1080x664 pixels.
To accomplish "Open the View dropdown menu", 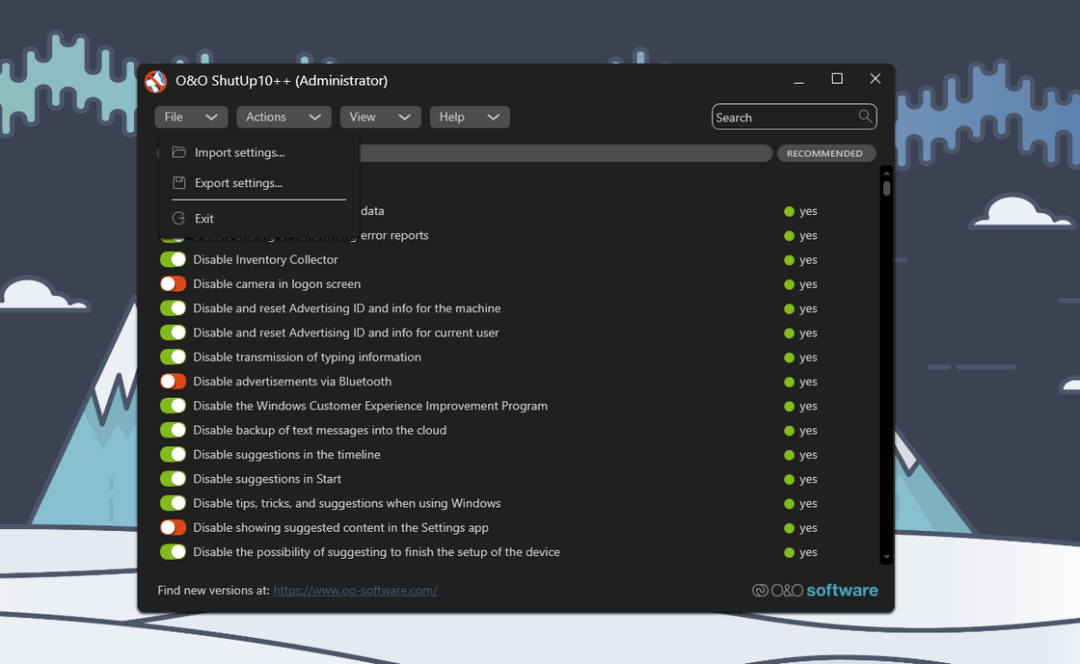I will pyautogui.click(x=380, y=117).
